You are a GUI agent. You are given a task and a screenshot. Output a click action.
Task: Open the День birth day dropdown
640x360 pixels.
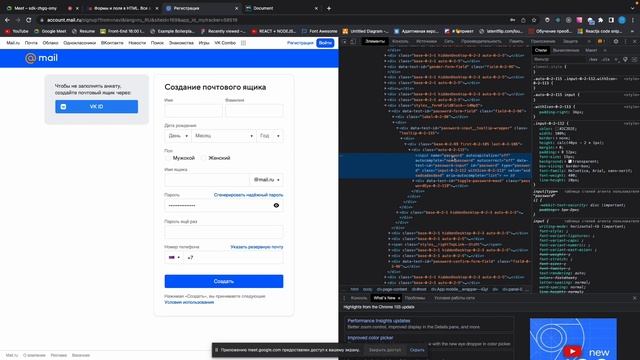(x=177, y=136)
